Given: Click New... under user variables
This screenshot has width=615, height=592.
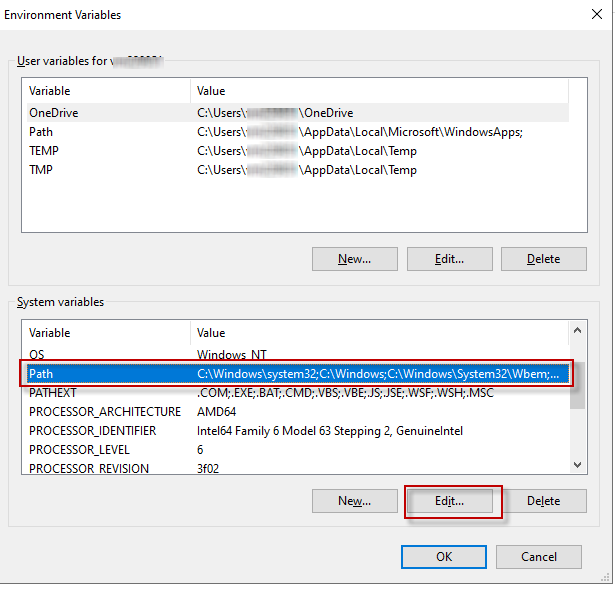Looking at the screenshot, I should 355,259.
